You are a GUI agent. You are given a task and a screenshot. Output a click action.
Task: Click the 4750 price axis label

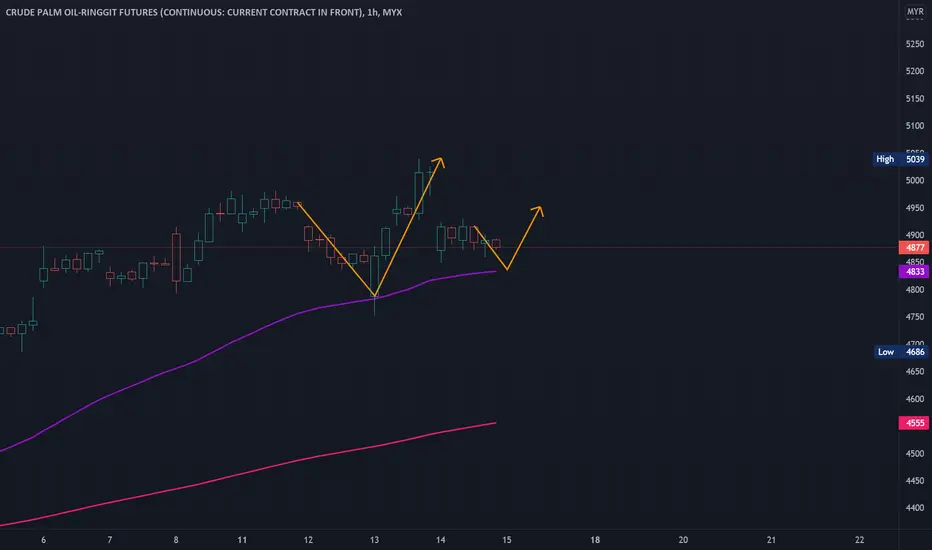(915, 318)
